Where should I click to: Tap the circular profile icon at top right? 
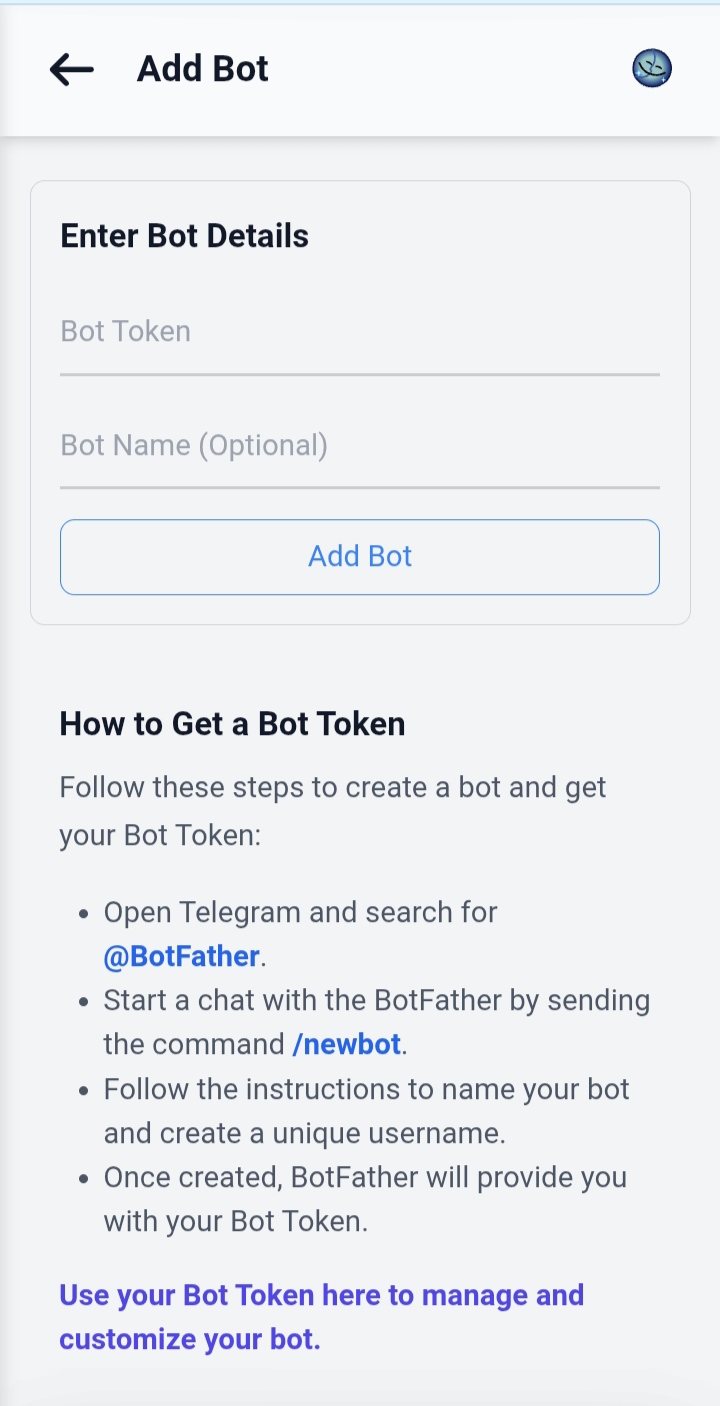pos(651,69)
